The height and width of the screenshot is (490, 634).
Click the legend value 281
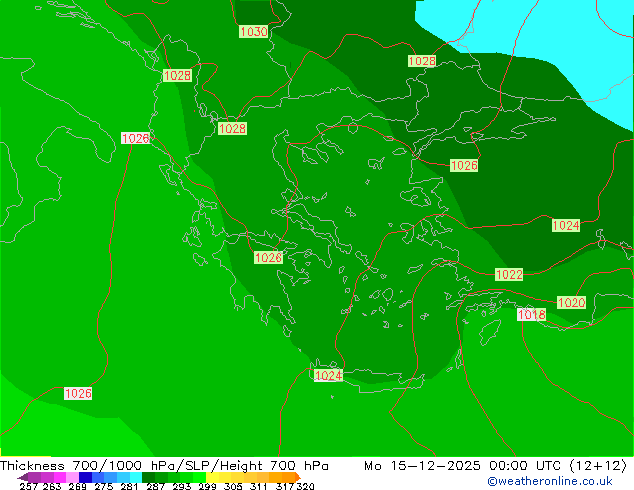(x=129, y=486)
